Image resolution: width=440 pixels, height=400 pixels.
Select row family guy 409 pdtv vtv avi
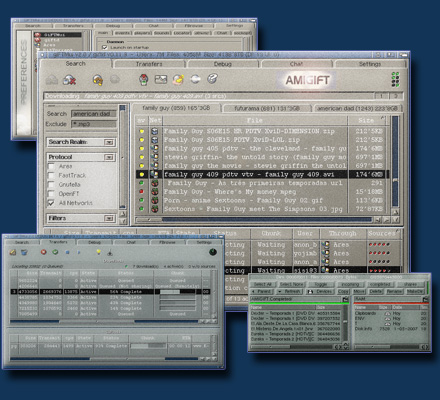(x=262, y=174)
